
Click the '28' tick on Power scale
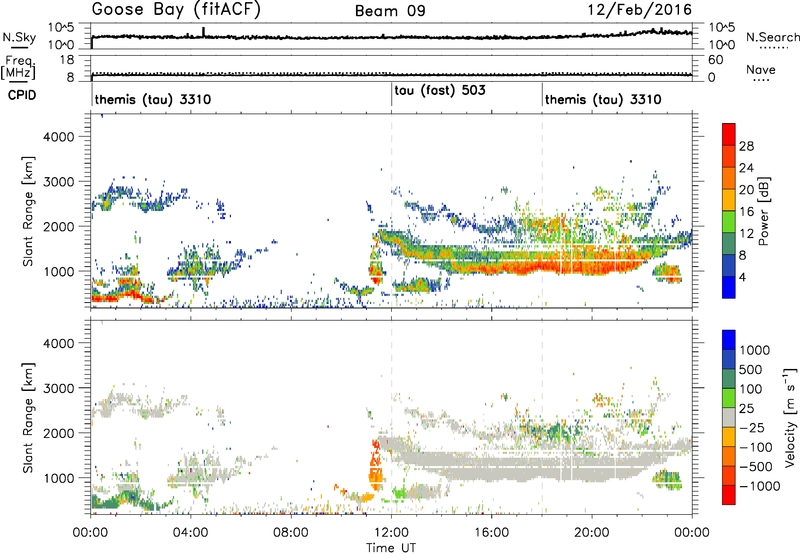(746, 146)
